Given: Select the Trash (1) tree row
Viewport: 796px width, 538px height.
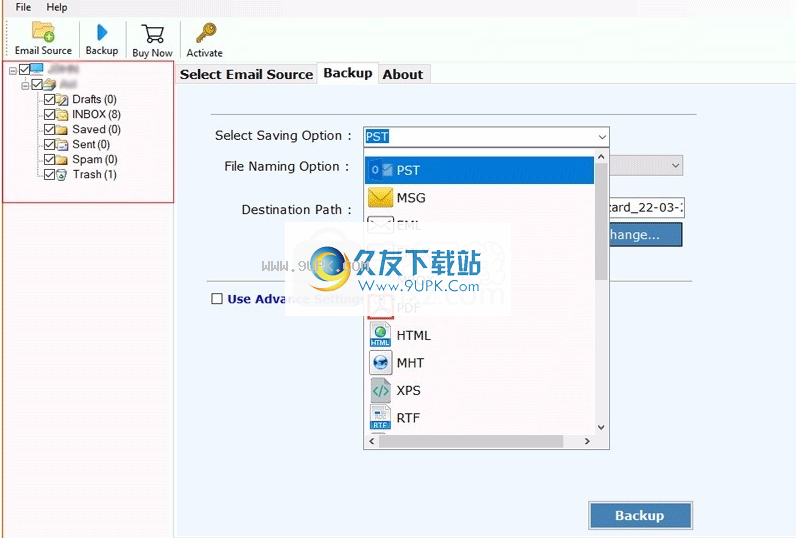Looking at the screenshot, I should tap(94, 175).
